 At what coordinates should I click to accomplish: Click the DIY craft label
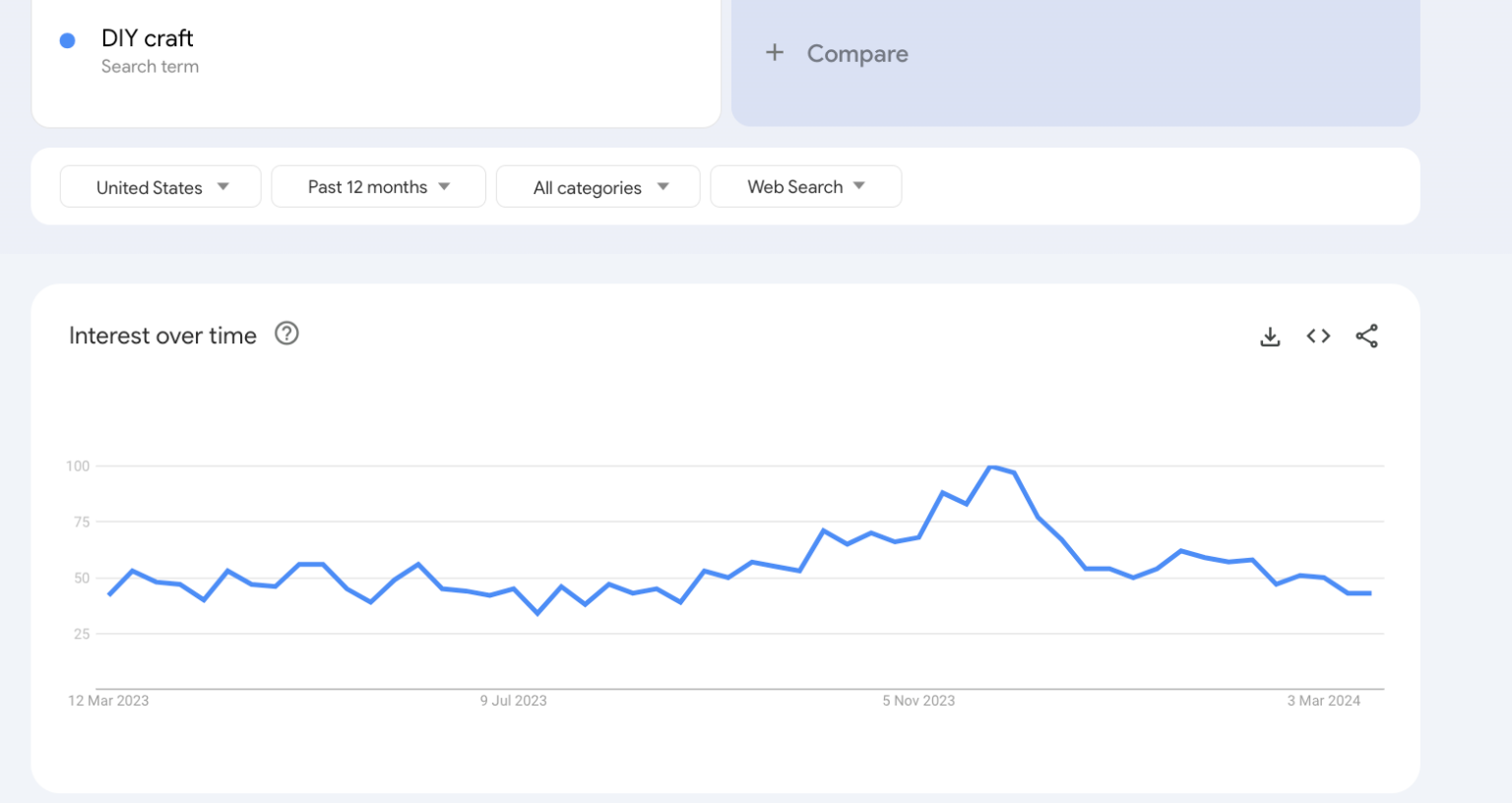146,37
